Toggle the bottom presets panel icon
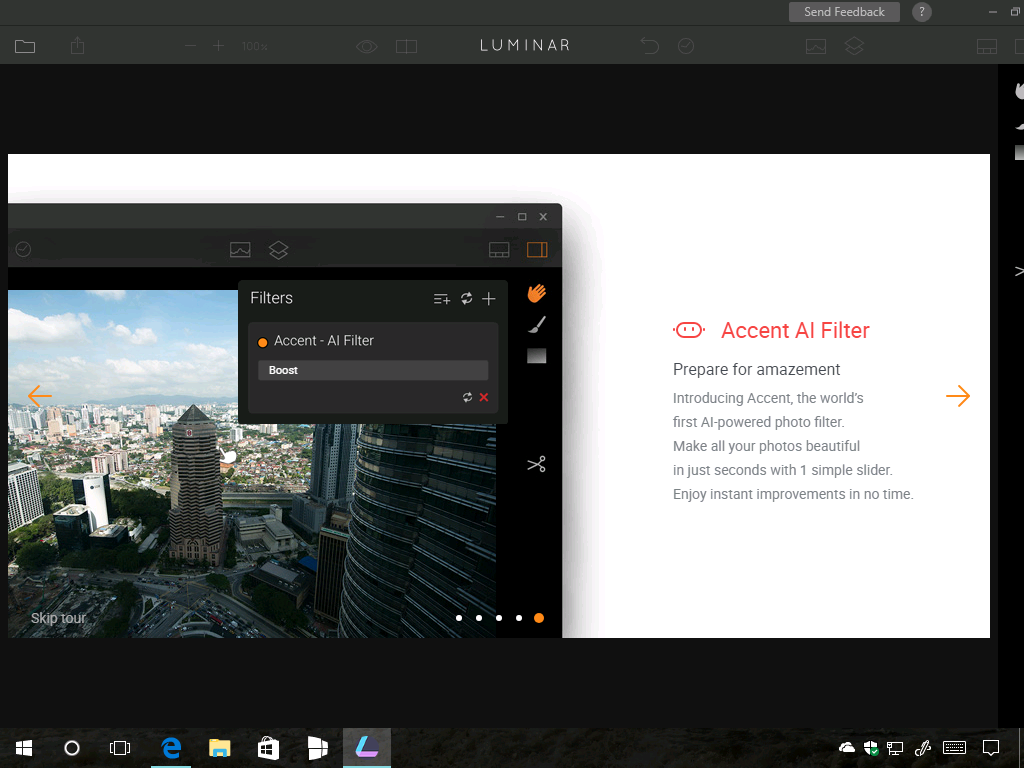The height and width of the screenshot is (768, 1024). point(987,46)
